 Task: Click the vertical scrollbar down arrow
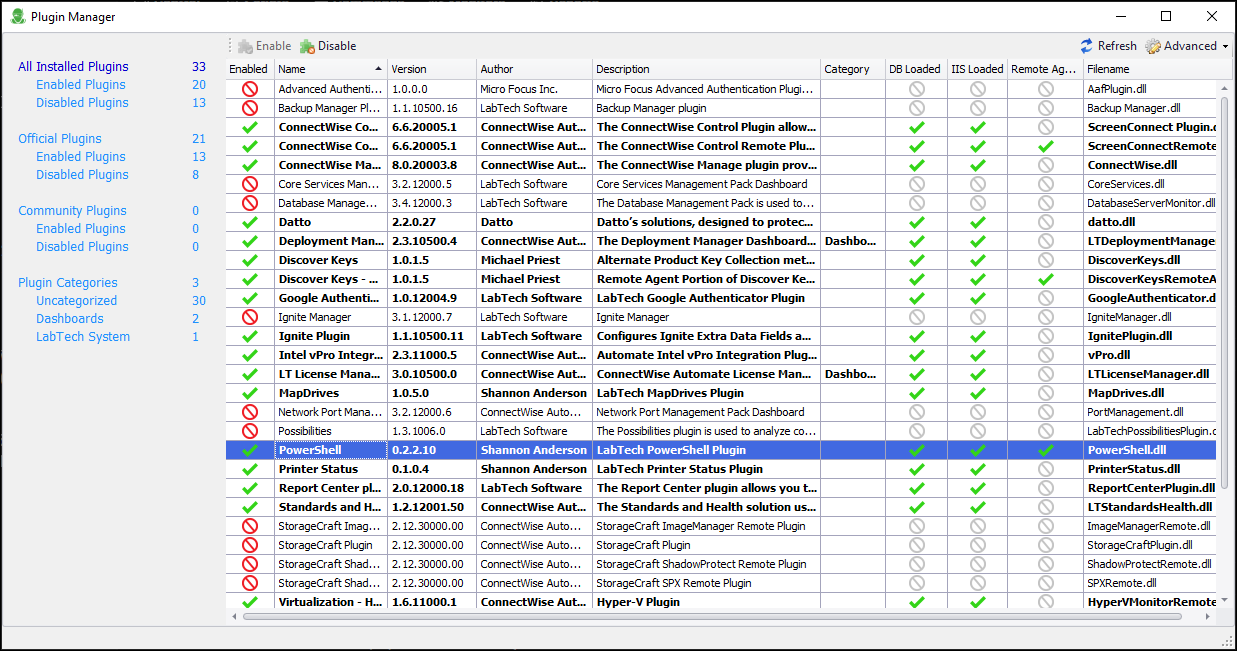coord(1224,600)
